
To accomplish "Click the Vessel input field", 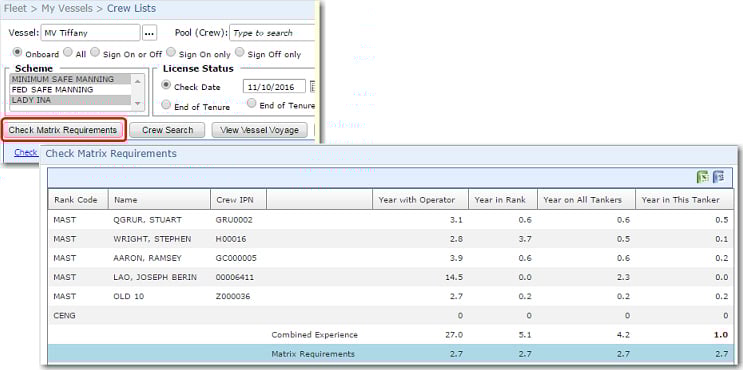I will pyautogui.click(x=91, y=33).
